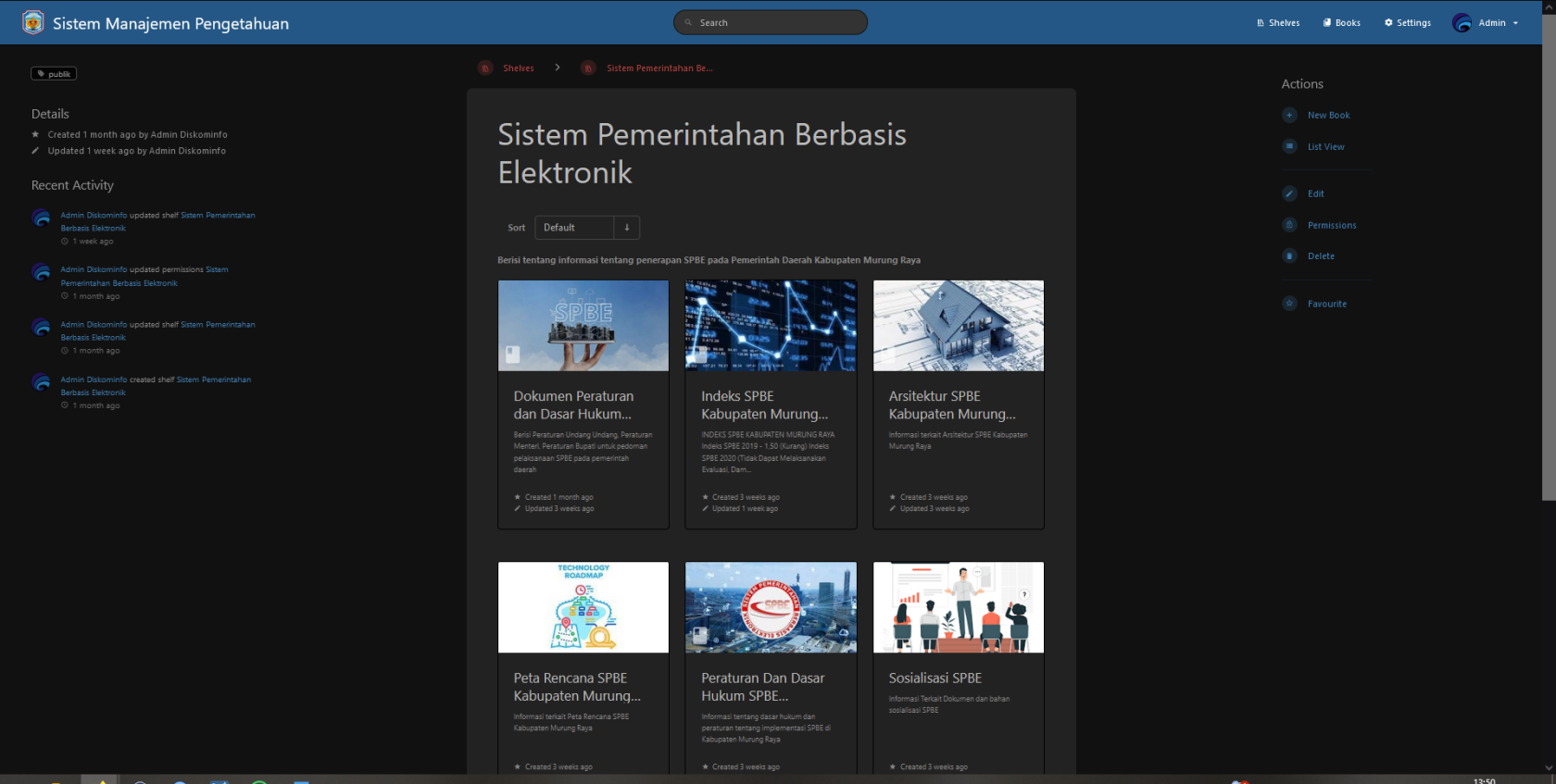Click book icon on Dokumen Peraturan cover

point(512,355)
